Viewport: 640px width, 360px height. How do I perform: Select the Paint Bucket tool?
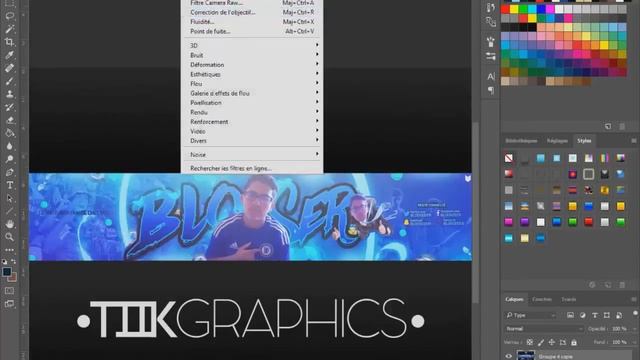point(9,133)
